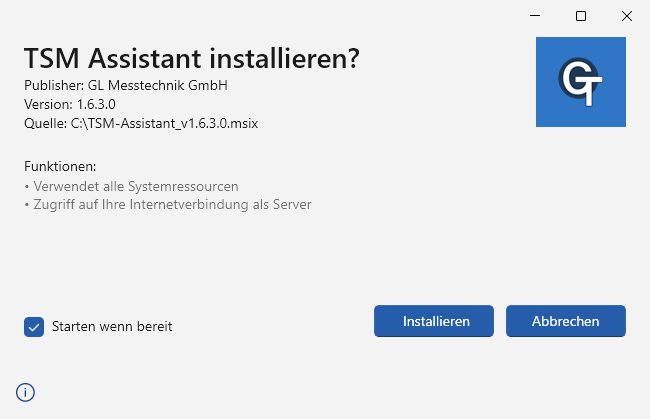Click the 'Quelle:' field label
Screen dimensions: 650x419
(44, 124)
